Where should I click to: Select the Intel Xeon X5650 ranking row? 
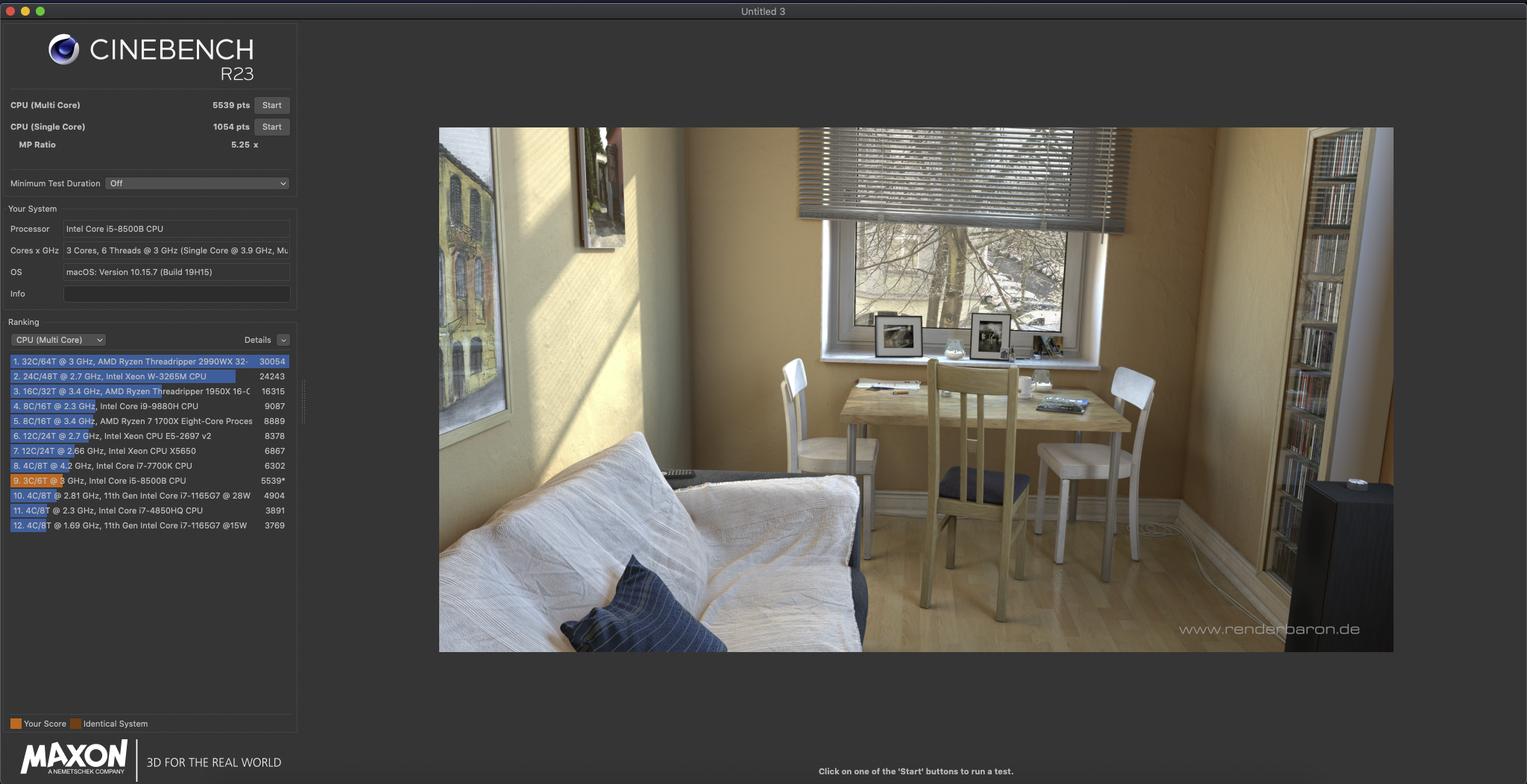[149, 451]
